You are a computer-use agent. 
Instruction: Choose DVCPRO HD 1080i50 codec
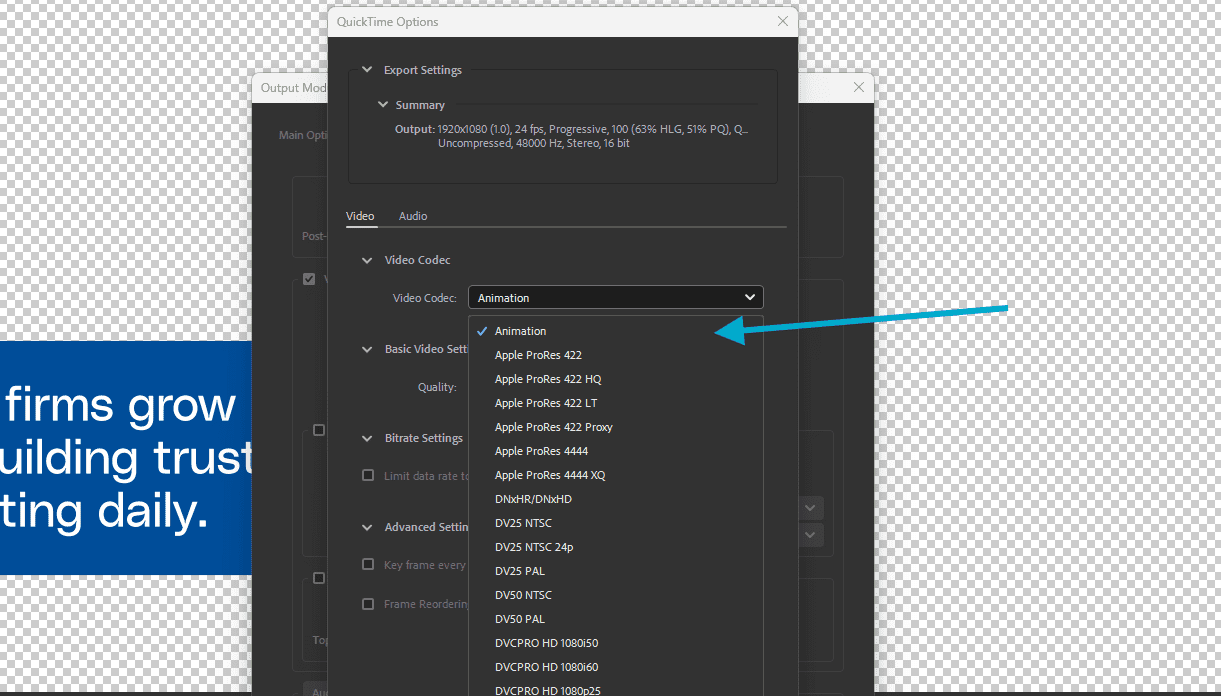[x=615, y=643]
